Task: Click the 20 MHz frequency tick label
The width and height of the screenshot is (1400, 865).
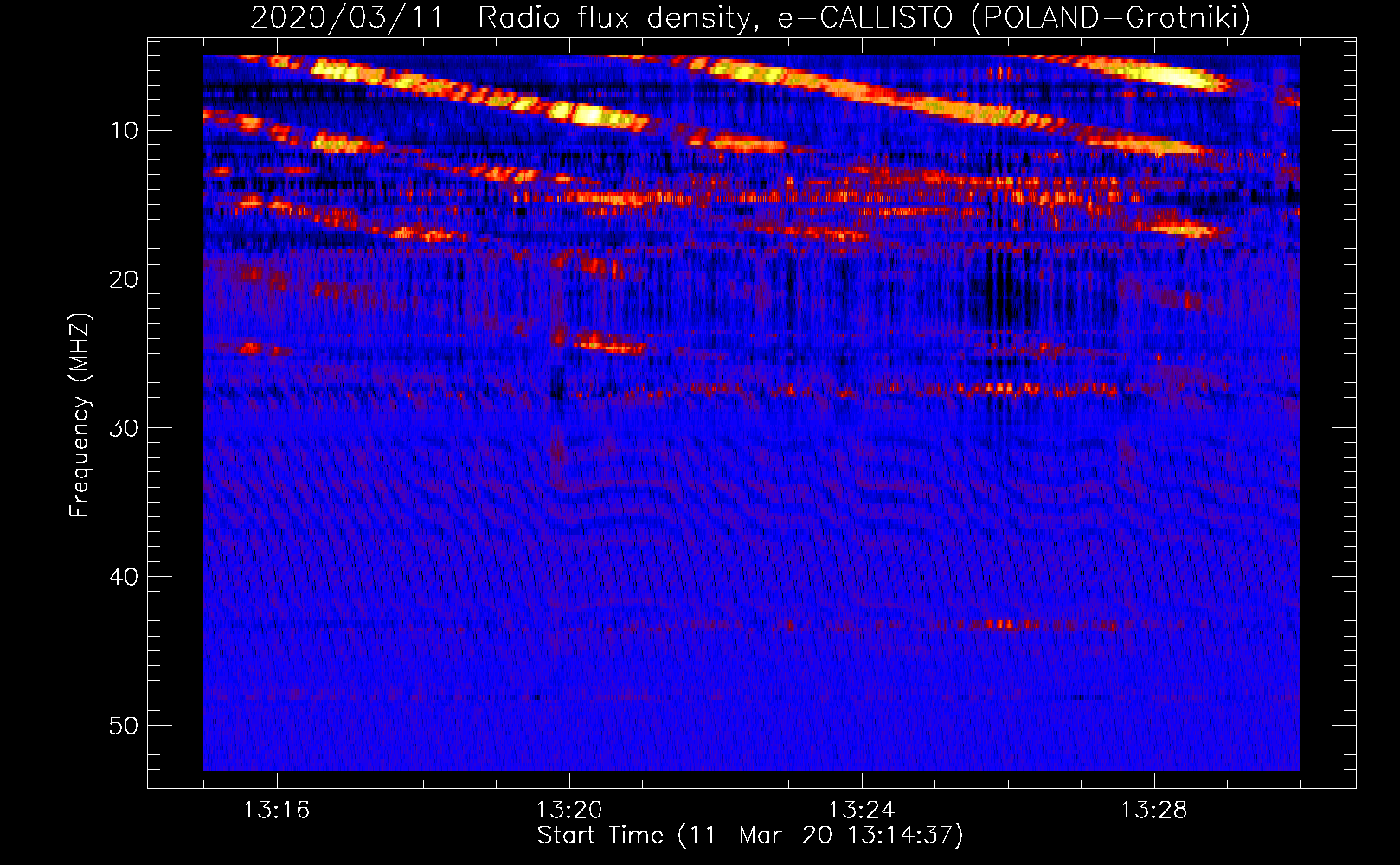Action: point(124,279)
